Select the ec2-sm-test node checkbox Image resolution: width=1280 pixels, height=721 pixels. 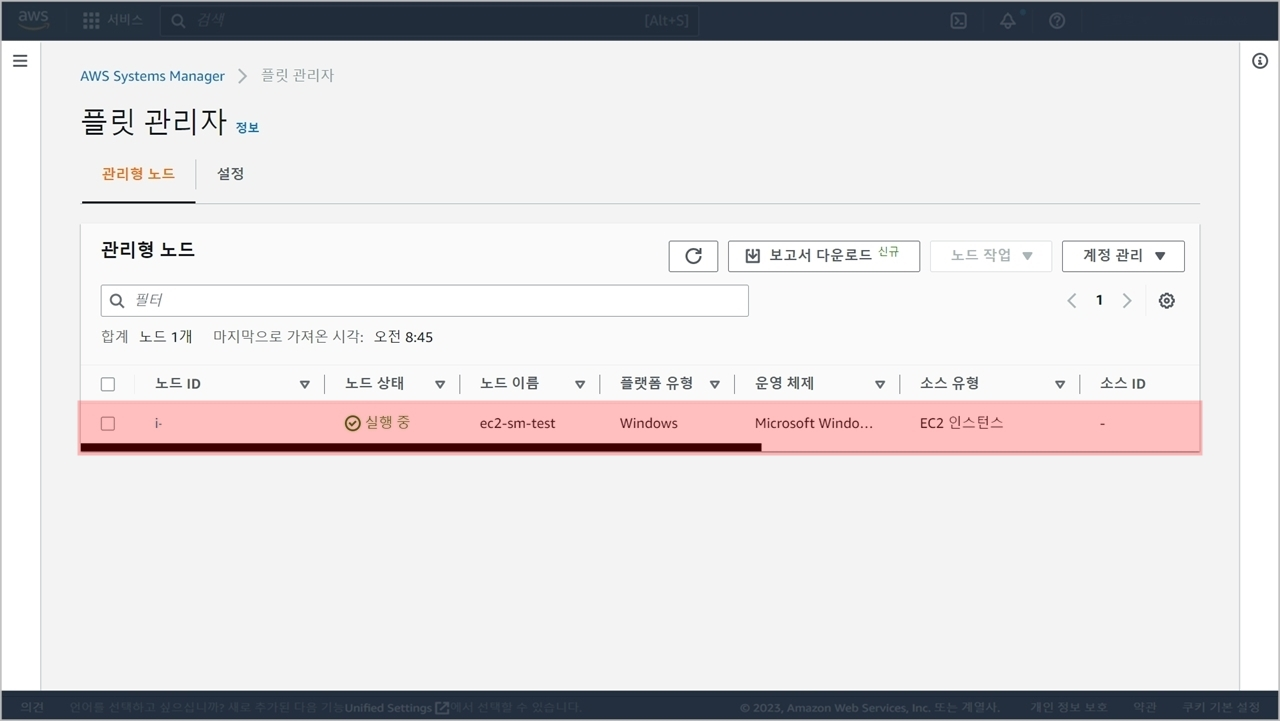pyautogui.click(x=108, y=424)
